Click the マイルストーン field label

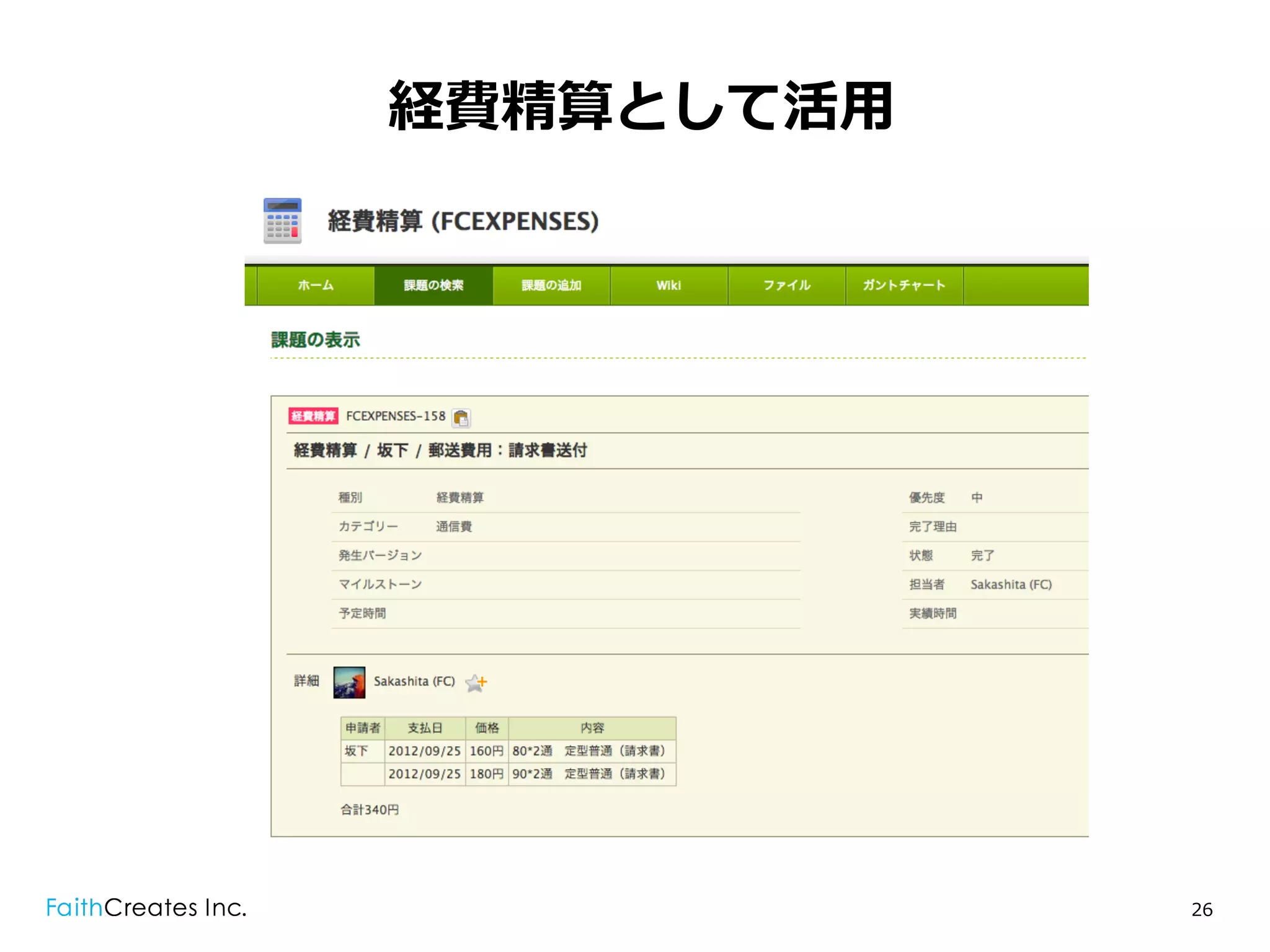380,584
